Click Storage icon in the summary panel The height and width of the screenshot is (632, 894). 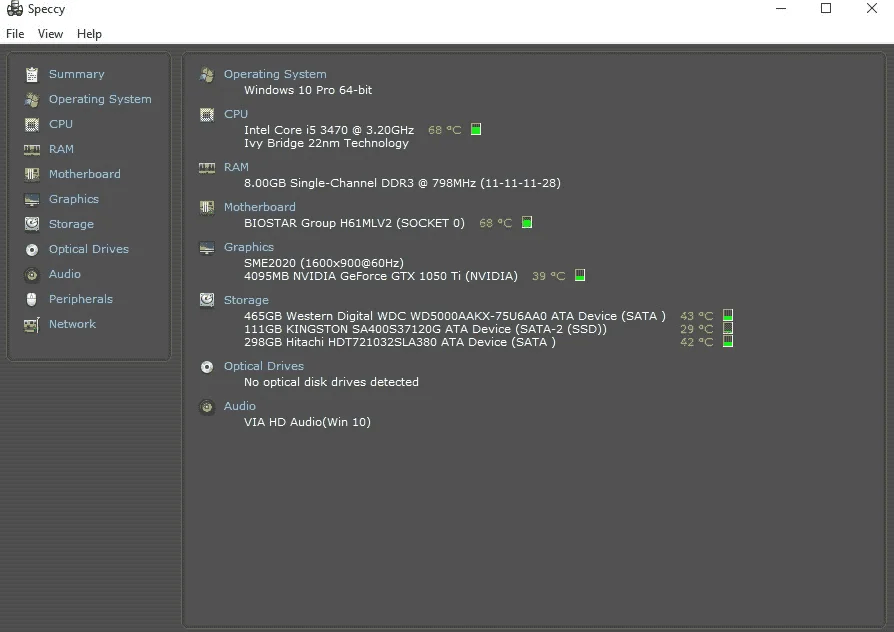pos(207,300)
